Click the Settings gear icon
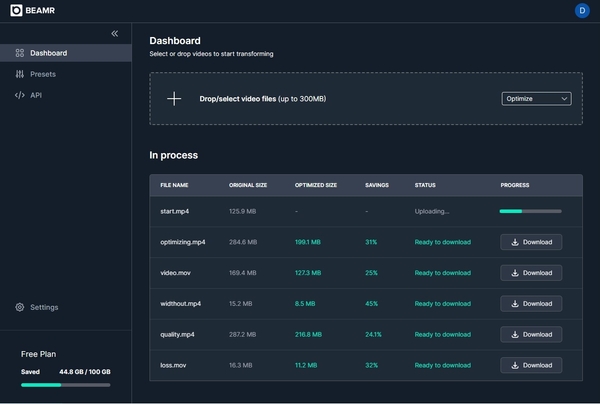 (x=20, y=307)
